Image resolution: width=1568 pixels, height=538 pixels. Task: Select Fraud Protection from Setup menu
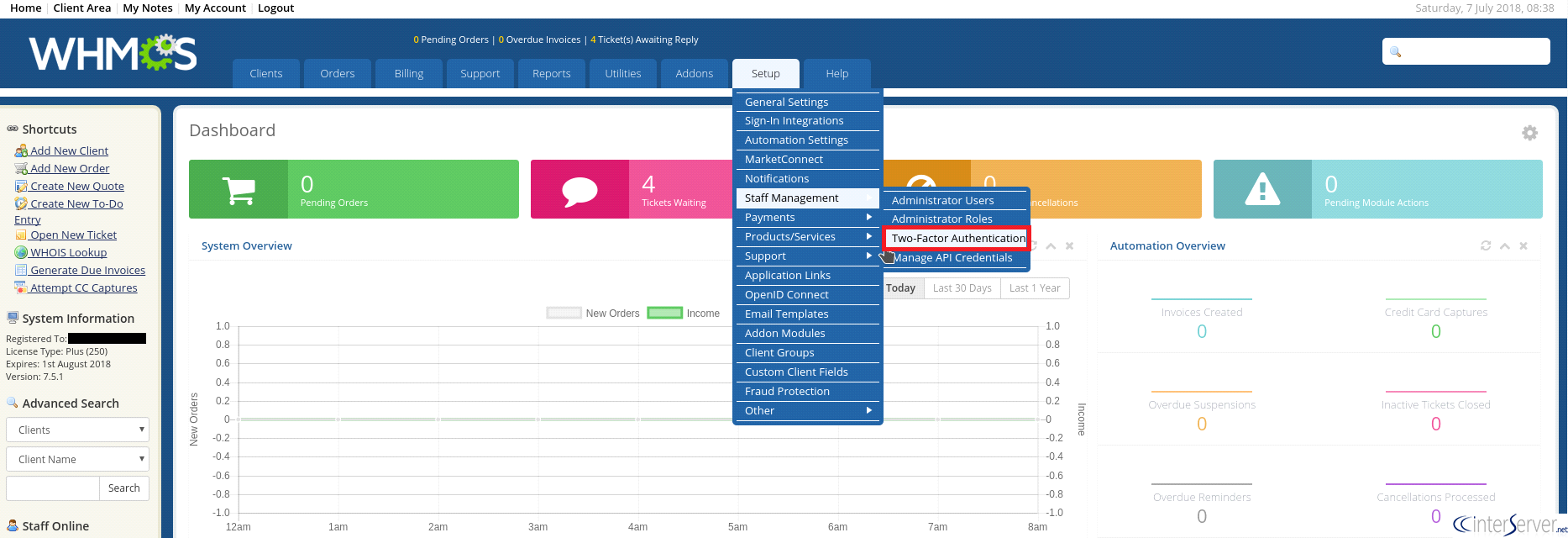[807, 392]
